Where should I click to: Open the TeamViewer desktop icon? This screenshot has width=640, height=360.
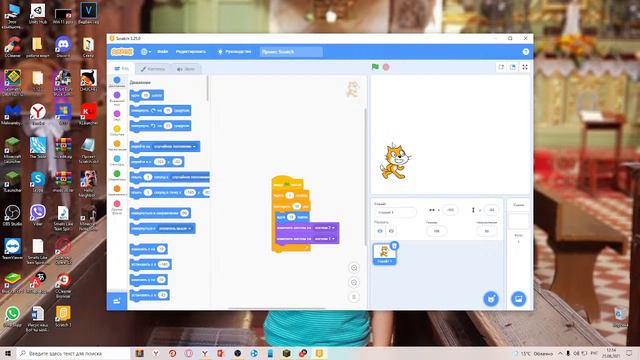tap(12, 249)
